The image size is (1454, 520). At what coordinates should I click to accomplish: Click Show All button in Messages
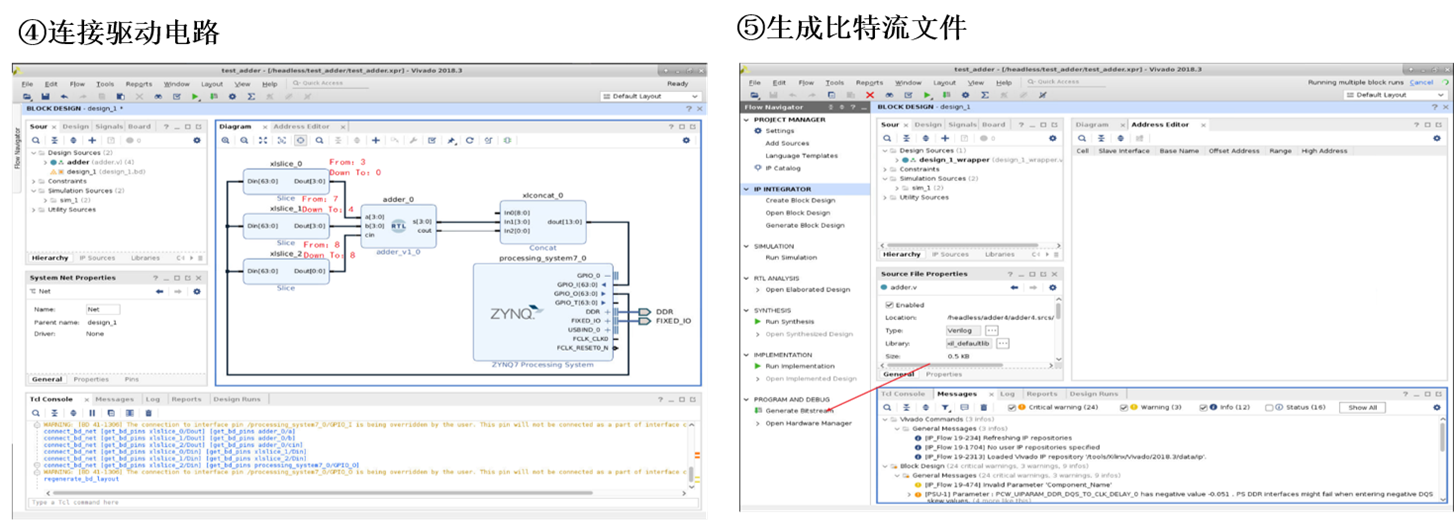[x=1362, y=407]
